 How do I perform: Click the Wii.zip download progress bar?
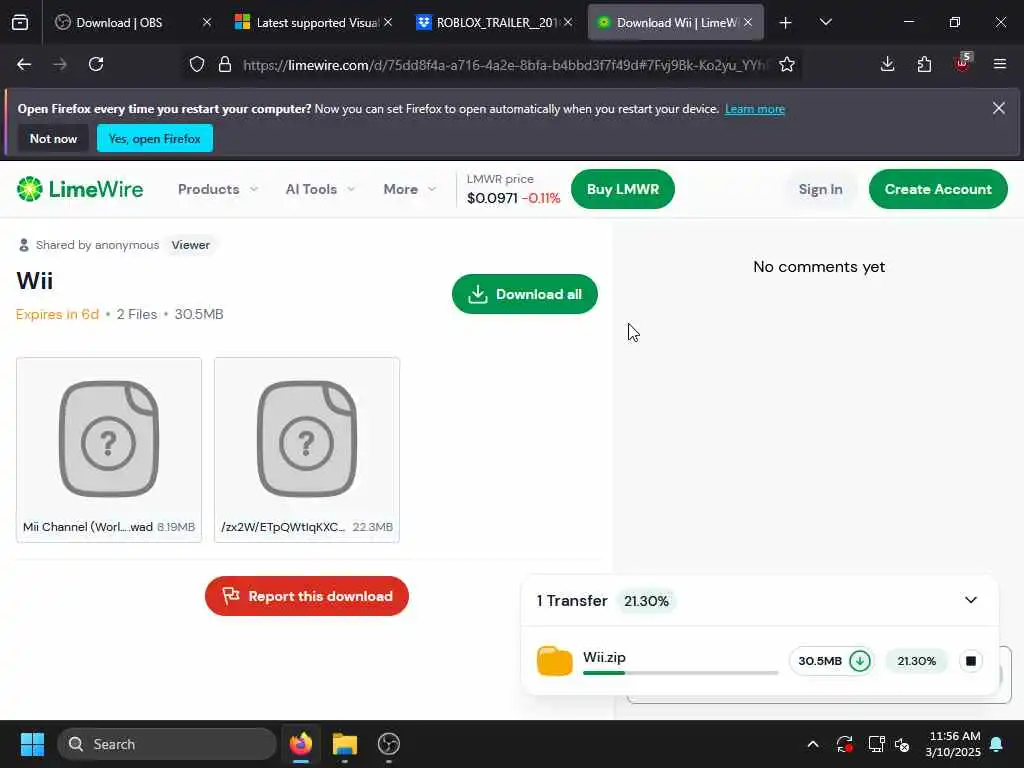click(680, 673)
